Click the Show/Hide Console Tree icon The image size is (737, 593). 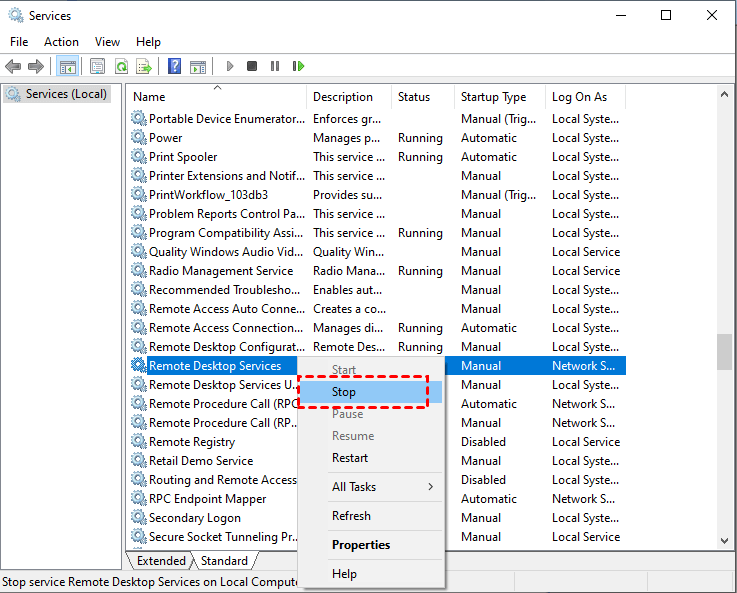point(67,67)
